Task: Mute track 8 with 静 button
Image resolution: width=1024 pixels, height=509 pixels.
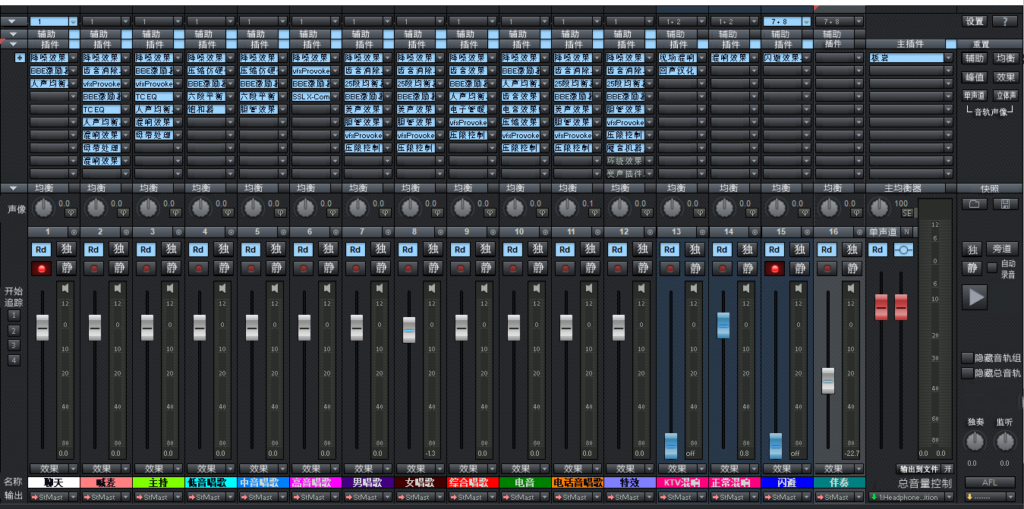Action: (433, 268)
